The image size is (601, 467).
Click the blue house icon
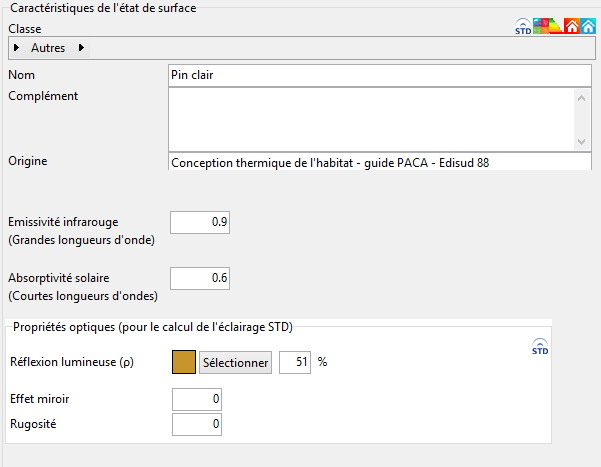tap(588, 26)
